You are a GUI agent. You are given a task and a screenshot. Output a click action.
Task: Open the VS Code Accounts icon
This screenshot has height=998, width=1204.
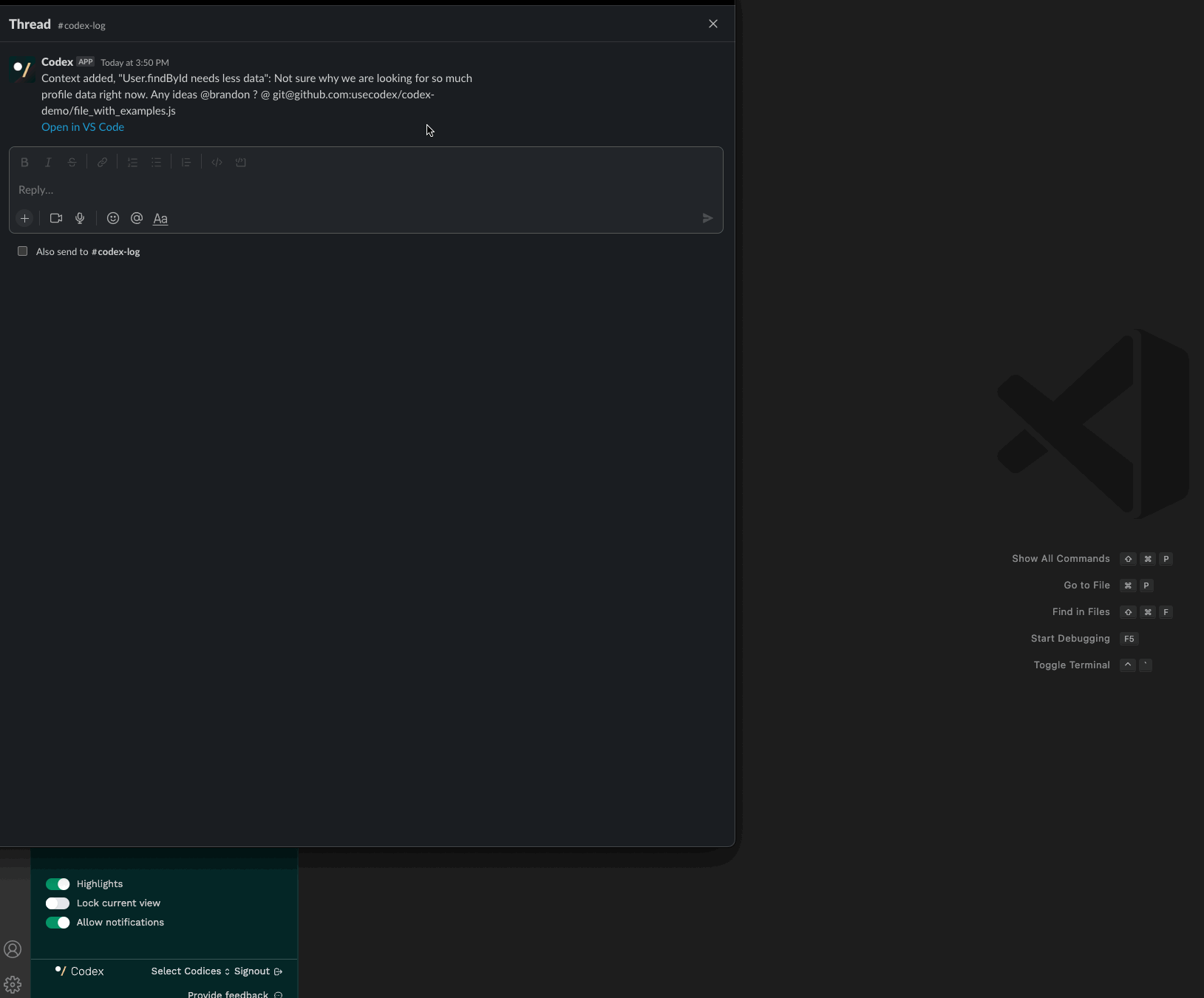pos(13,949)
